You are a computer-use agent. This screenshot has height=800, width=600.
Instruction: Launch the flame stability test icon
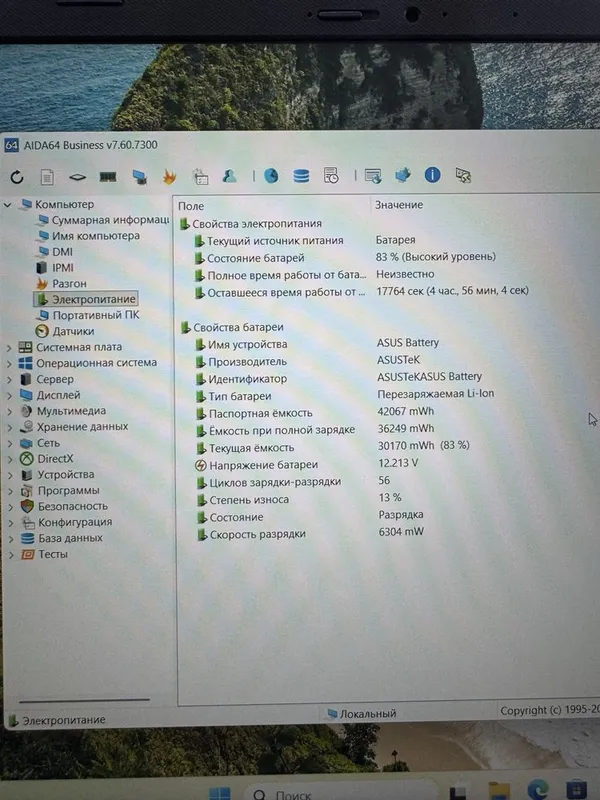(x=169, y=177)
